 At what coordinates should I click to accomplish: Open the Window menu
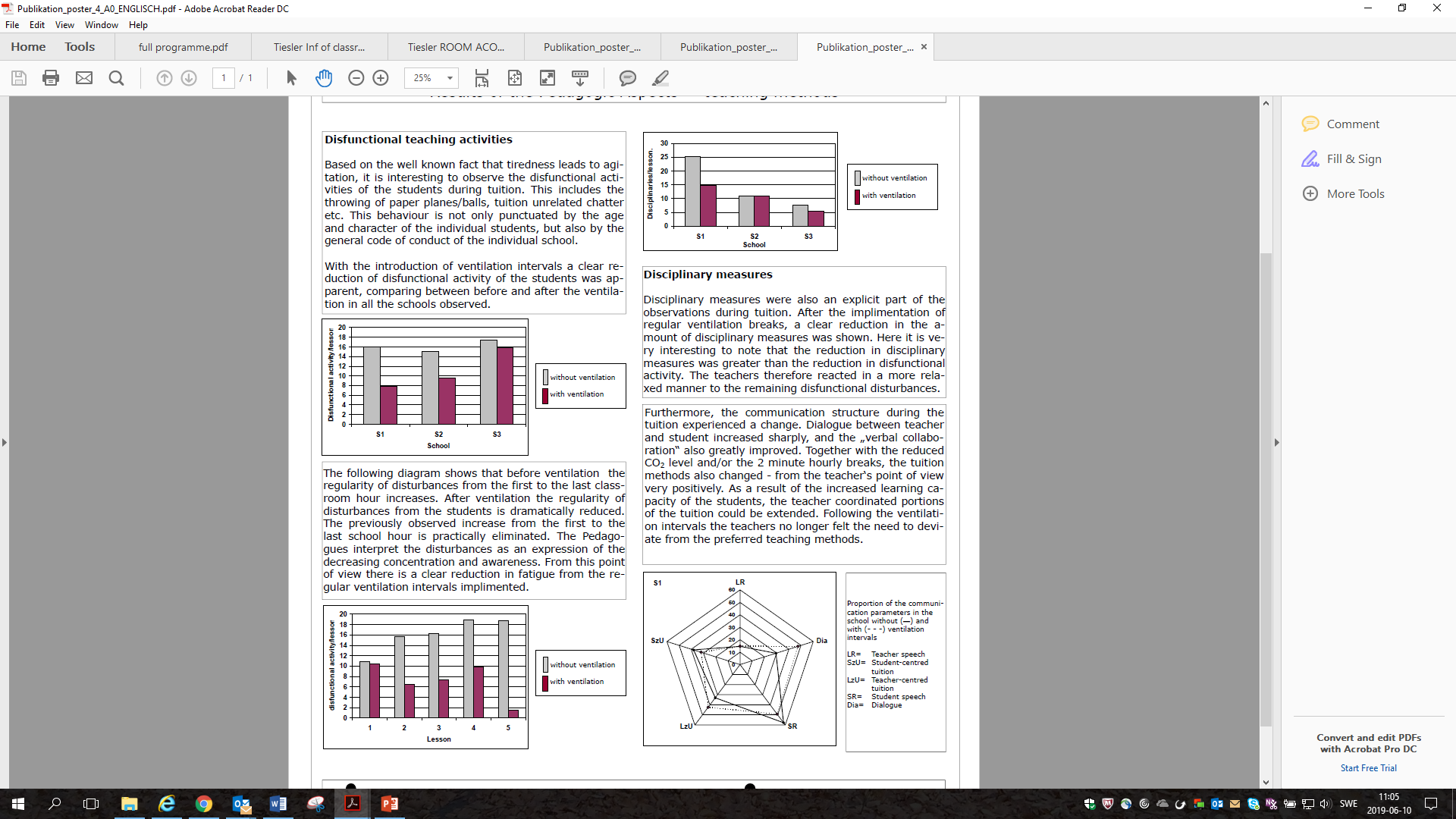[x=102, y=25]
